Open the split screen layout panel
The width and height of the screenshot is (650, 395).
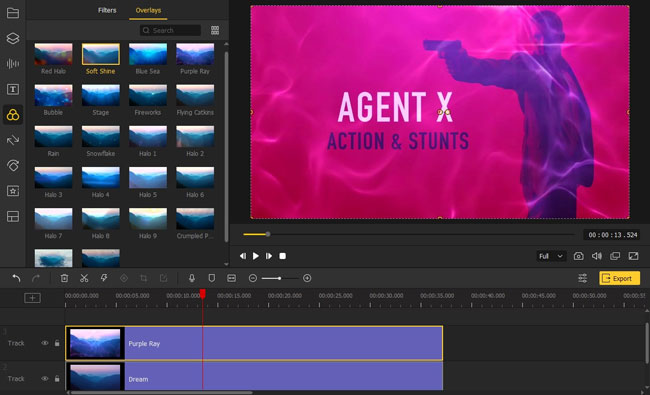[13, 216]
